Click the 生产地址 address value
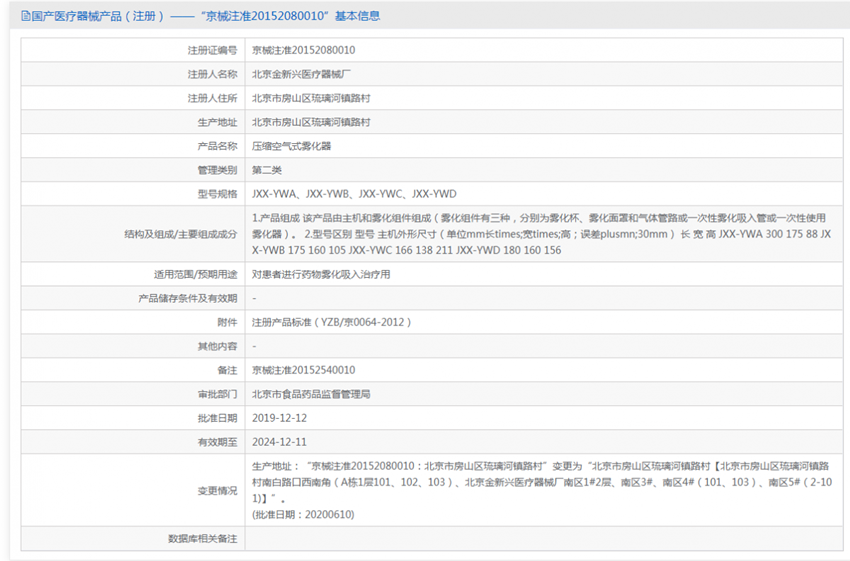This screenshot has width=850, height=561. point(311,122)
